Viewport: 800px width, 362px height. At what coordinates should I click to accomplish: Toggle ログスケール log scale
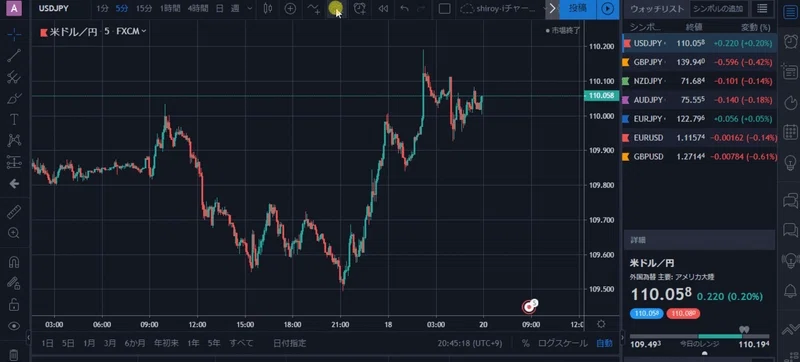point(562,343)
